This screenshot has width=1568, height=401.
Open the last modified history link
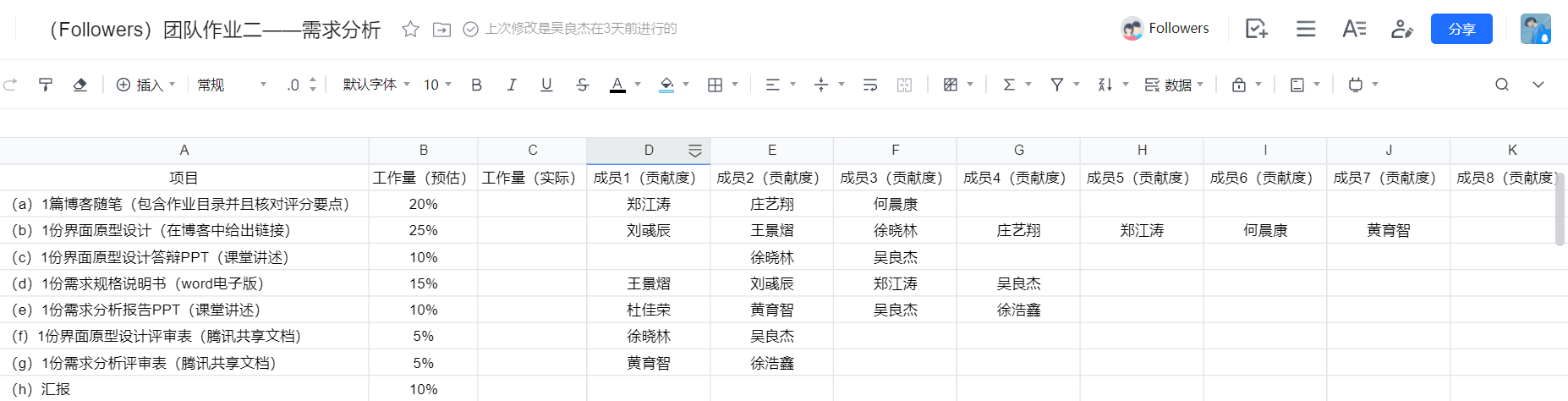(x=581, y=29)
